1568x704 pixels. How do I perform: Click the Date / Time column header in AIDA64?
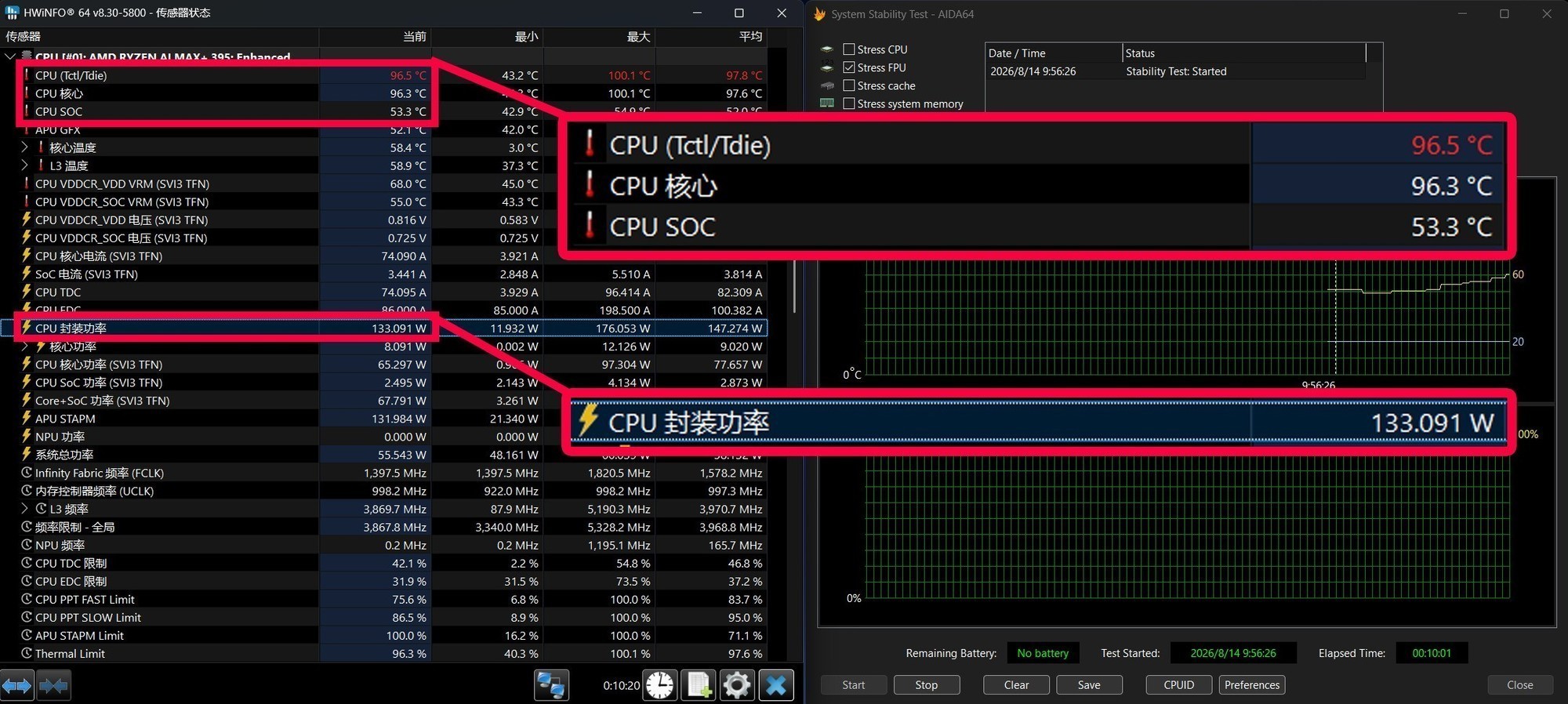pyautogui.click(x=1054, y=53)
